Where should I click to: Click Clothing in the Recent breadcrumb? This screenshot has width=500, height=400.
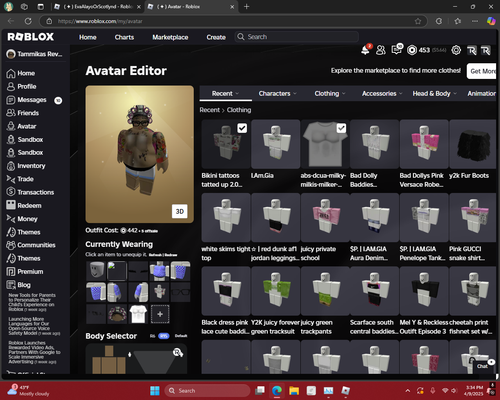(x=239, y=110)
